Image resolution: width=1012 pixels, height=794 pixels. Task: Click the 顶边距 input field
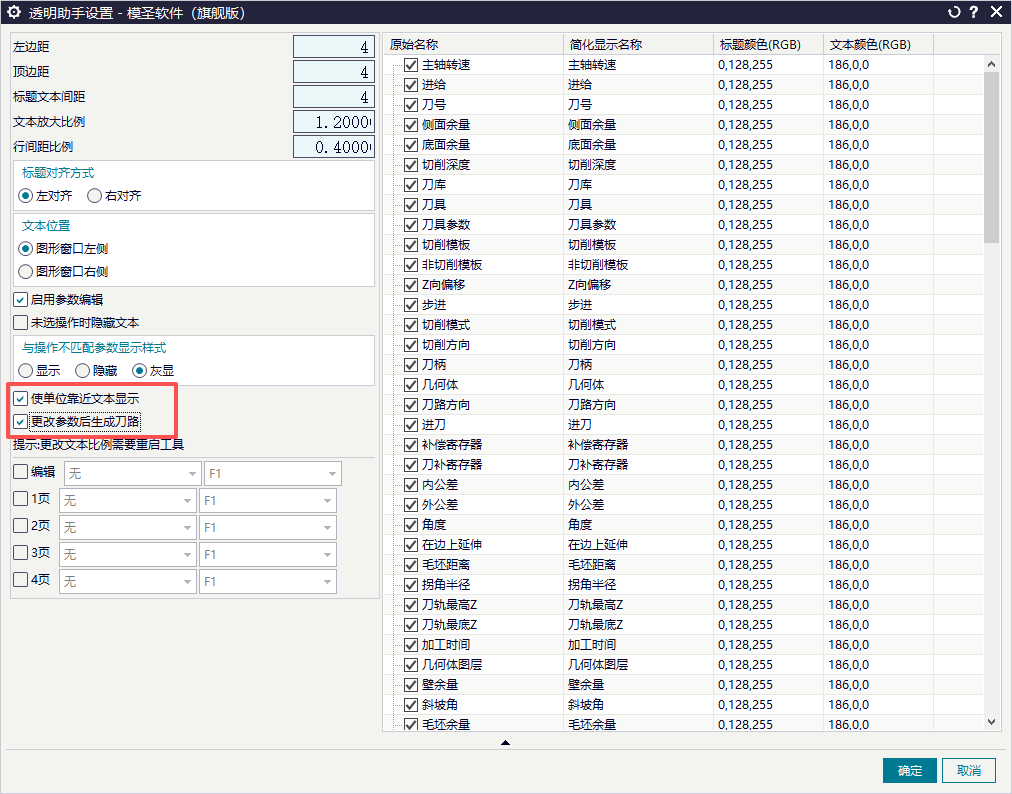pos(334,72)
